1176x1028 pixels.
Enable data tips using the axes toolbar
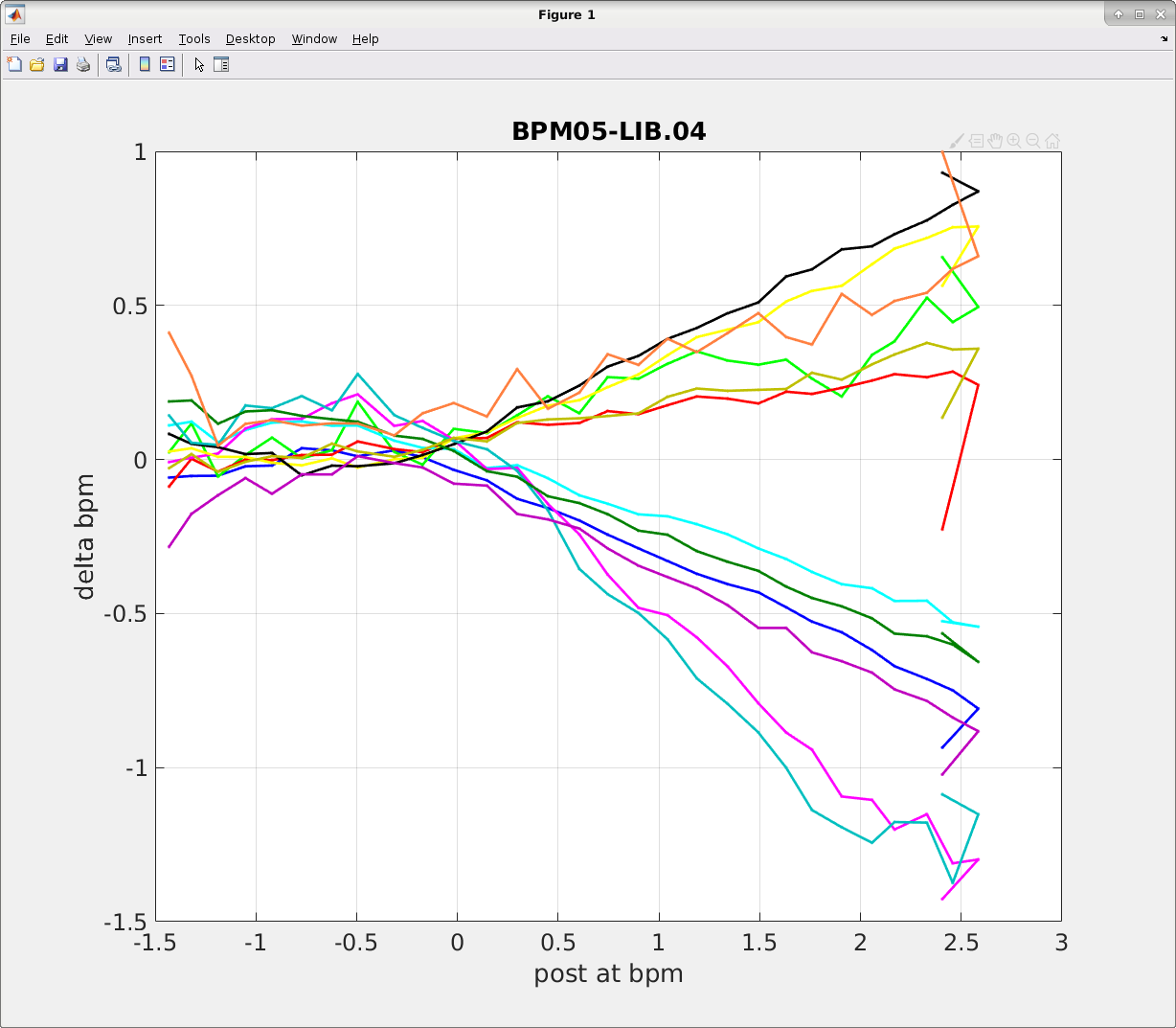click(x=976, y=141)
